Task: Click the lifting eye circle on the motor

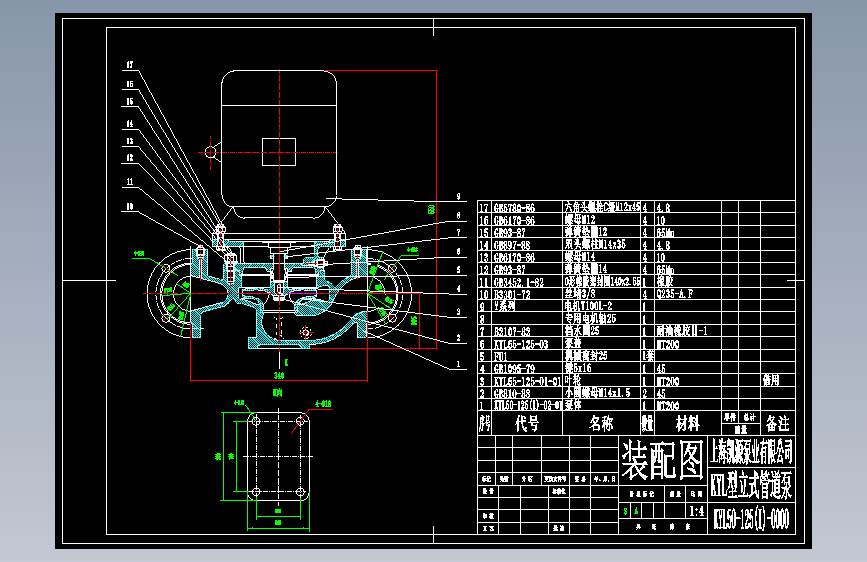Action: point(210,152)
